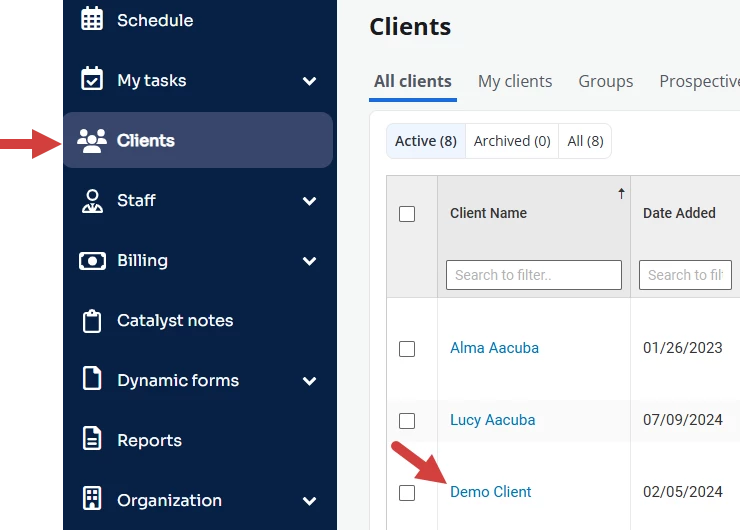
Task: Click the Catalyst notes clipboard icon
Action: [x=92, y=321]
